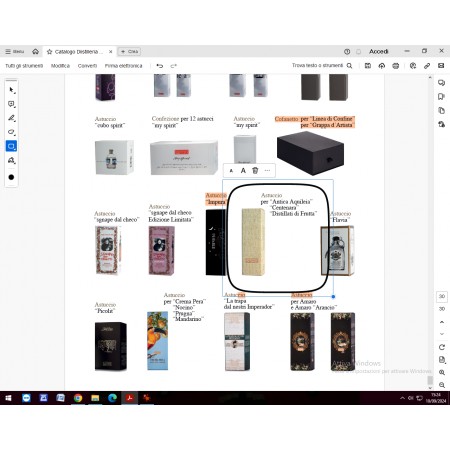Open Google Chrome from taskbar
450x450 pixels.
(x=78, y=398)
